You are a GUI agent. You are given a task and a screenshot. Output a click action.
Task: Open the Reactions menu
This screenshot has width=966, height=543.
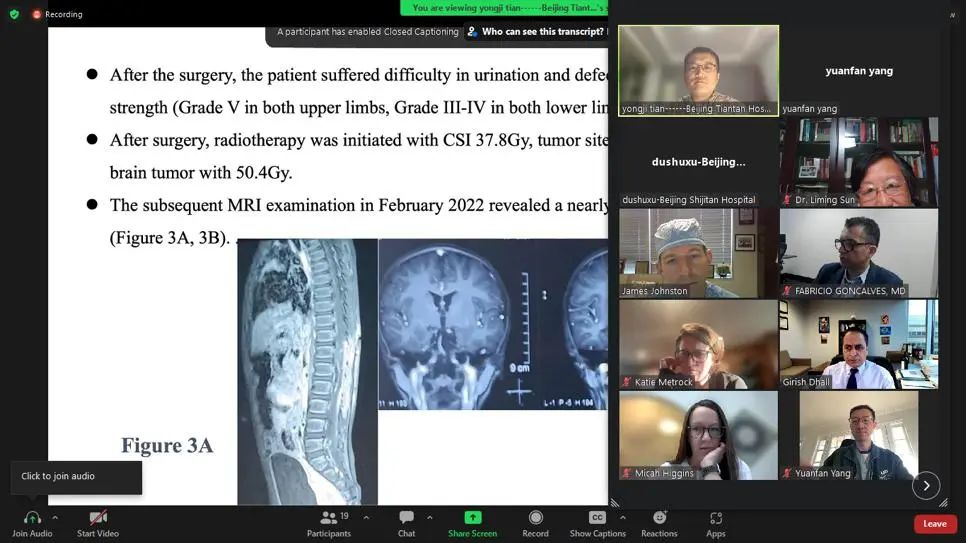coord(659,518)
